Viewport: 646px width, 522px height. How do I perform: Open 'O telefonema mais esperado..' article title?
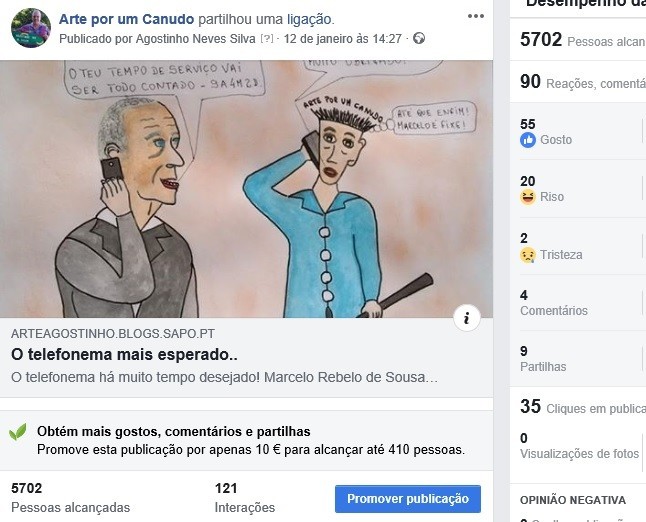point(124,354)
